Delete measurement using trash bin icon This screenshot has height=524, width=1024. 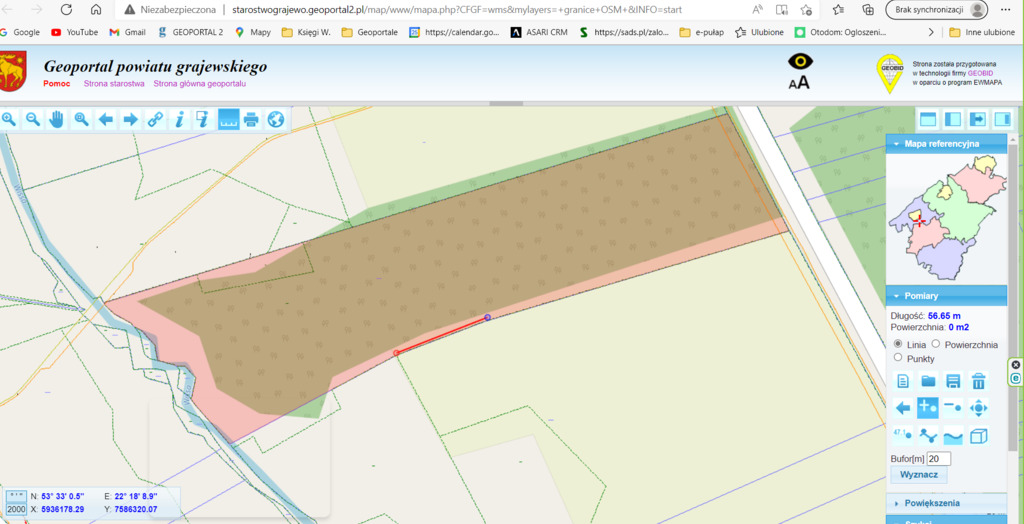click(978, 380)
